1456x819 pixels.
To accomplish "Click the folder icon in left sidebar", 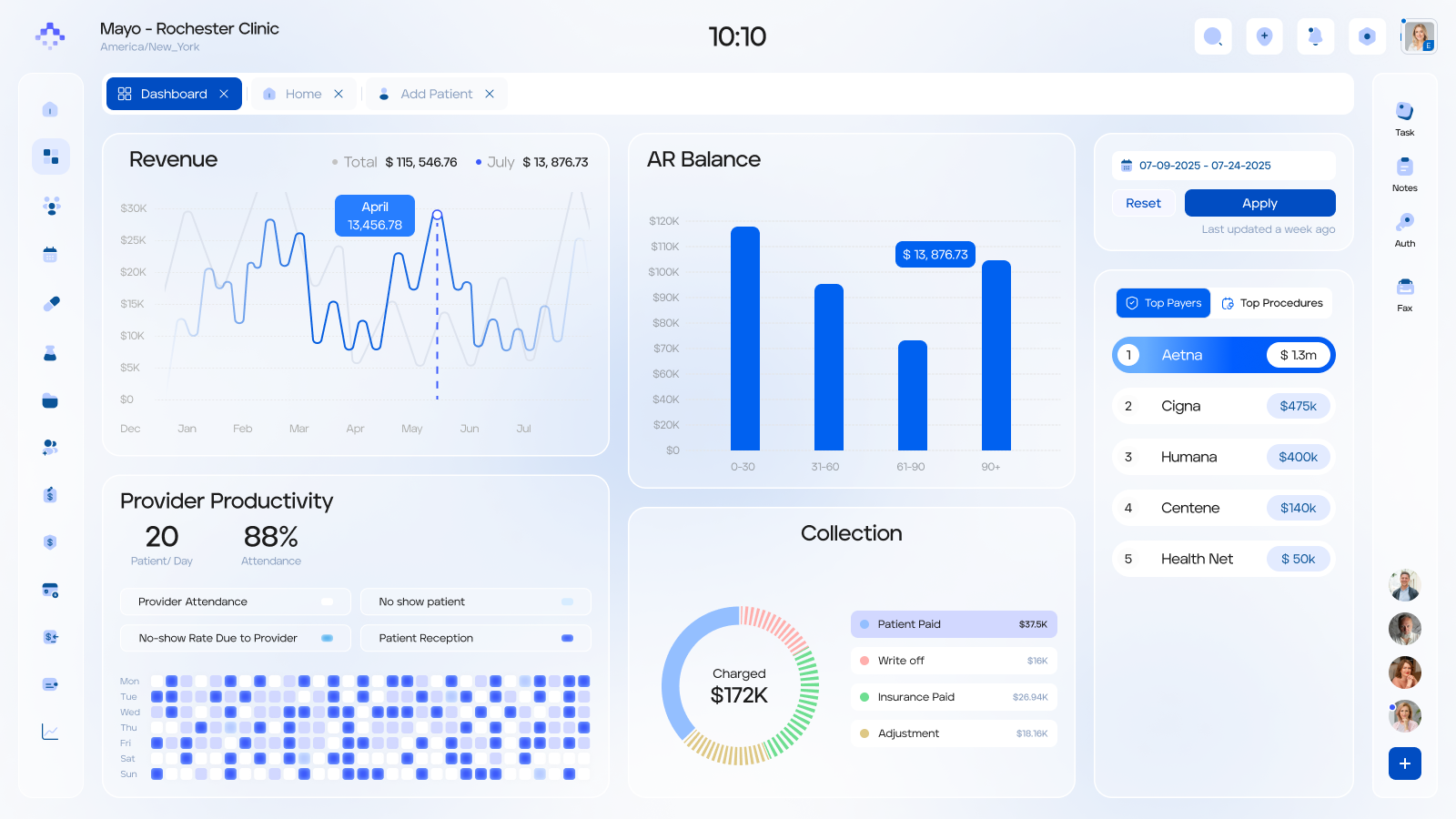I will [x=50, y=400].
